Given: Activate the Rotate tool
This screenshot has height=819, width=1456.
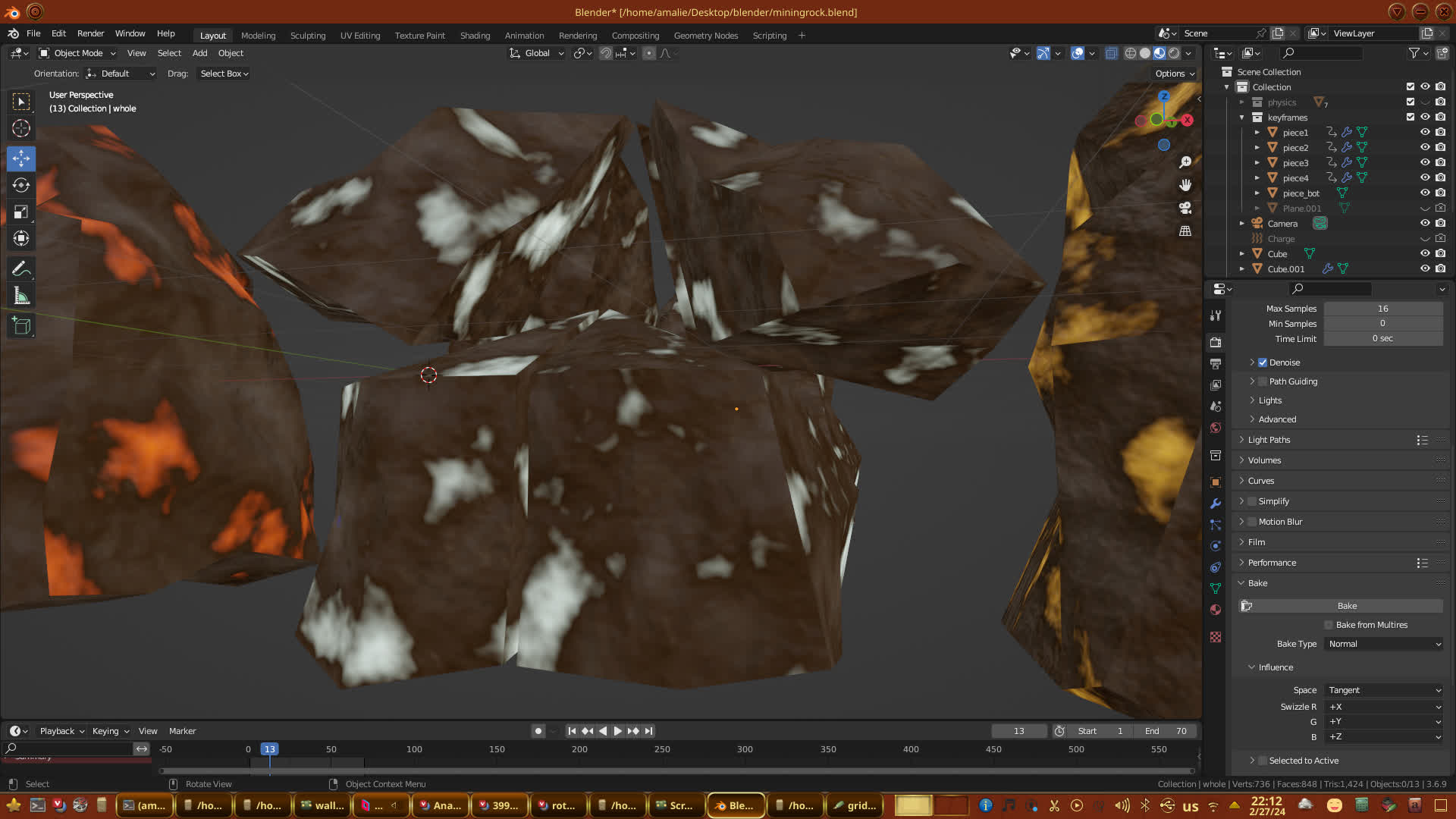Looking at the screenshot, I should [21, 185].
